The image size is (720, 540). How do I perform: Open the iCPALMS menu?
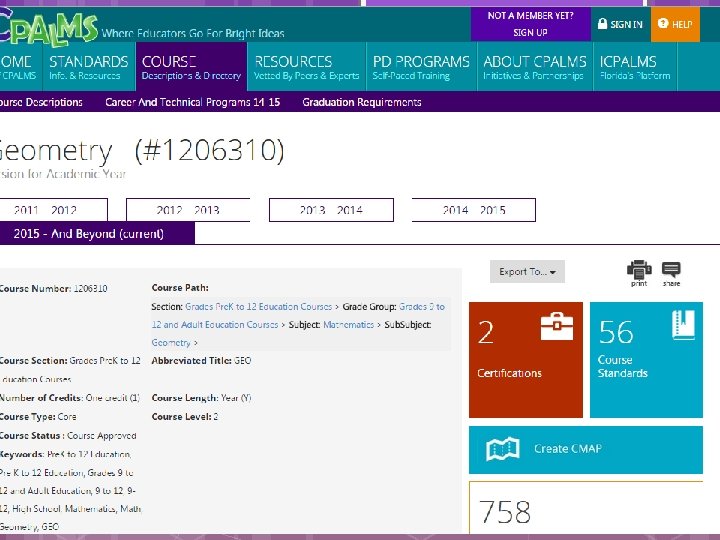coord(635,67)
